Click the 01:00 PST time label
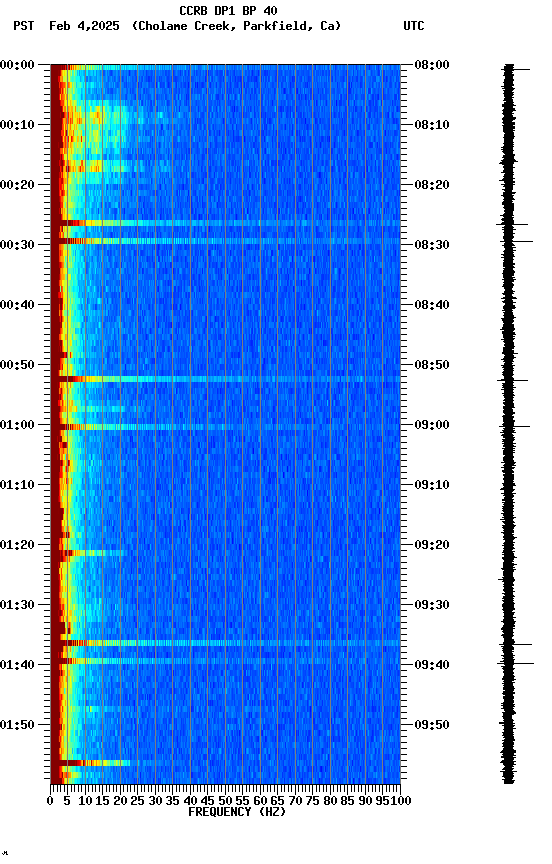The image size is (552, 864). 17,425
